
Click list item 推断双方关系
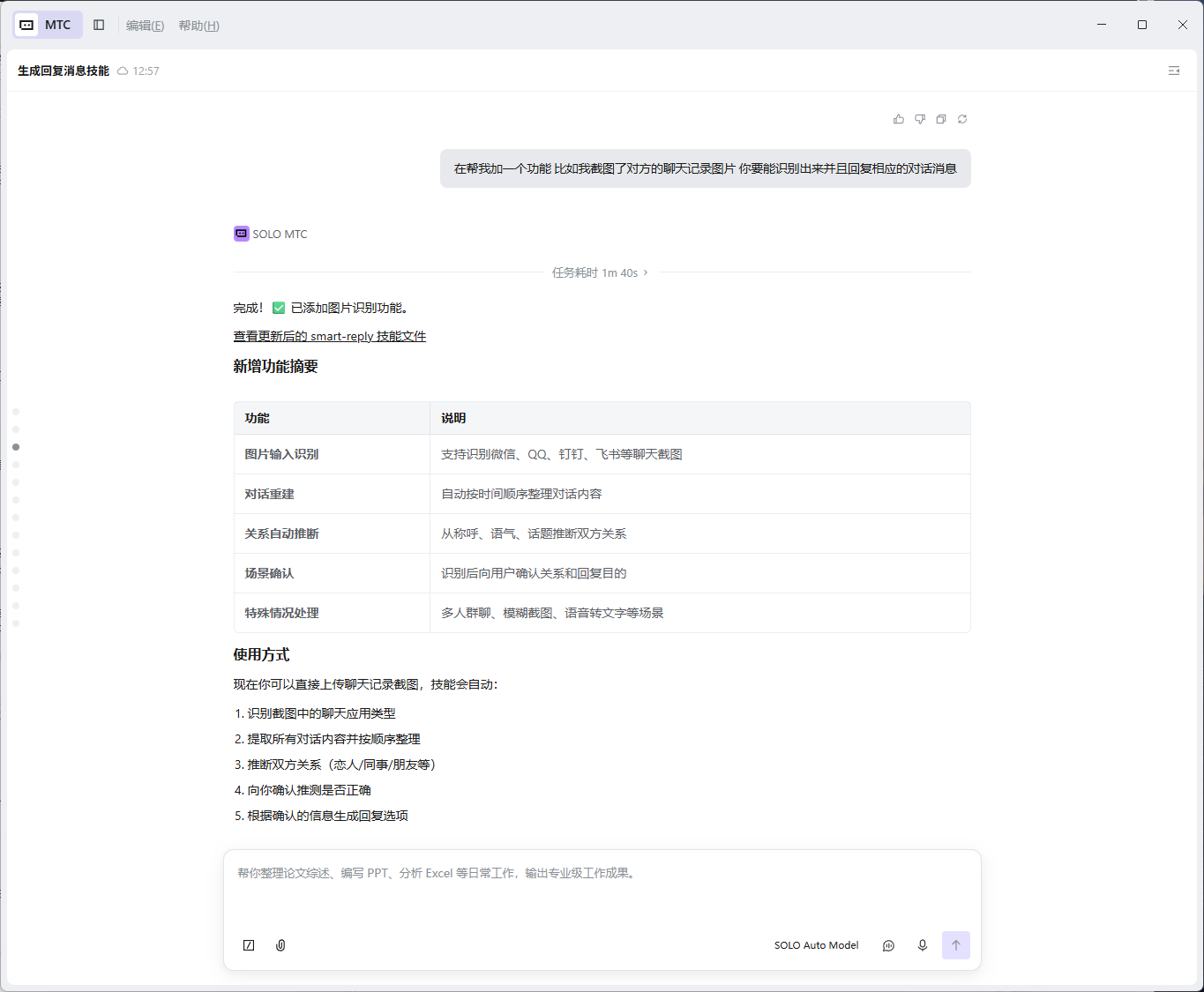(x=341, y=765)
